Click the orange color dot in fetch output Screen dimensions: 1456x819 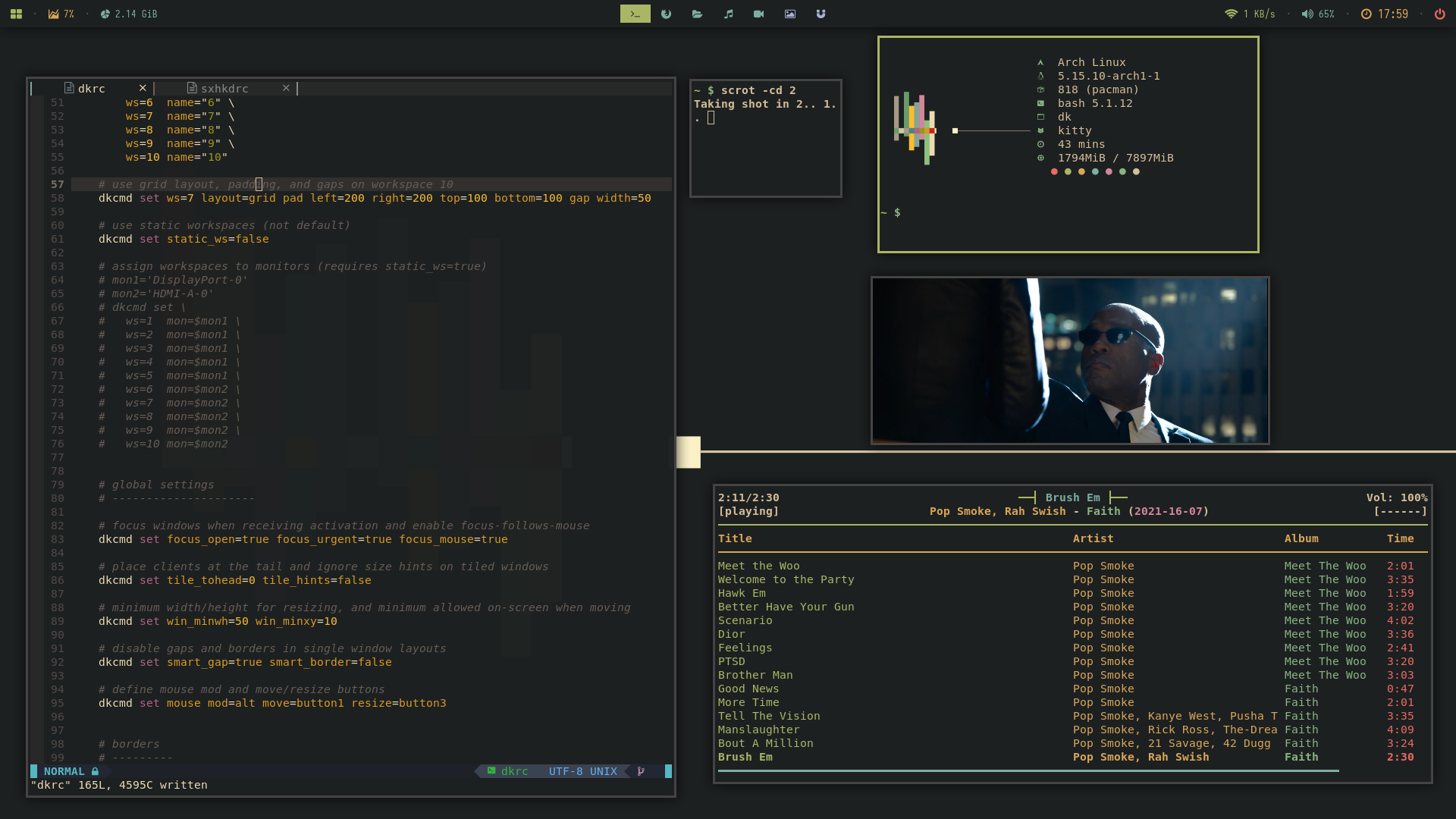click(1081, 171)
